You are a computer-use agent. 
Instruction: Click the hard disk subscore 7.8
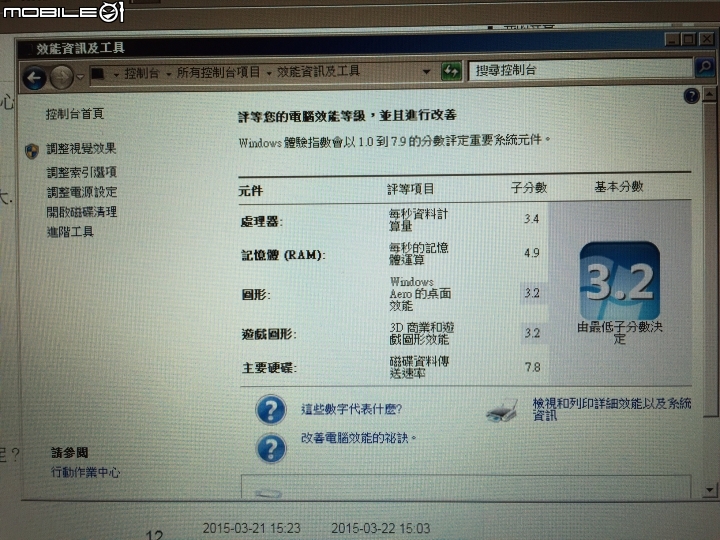[533, 367]
